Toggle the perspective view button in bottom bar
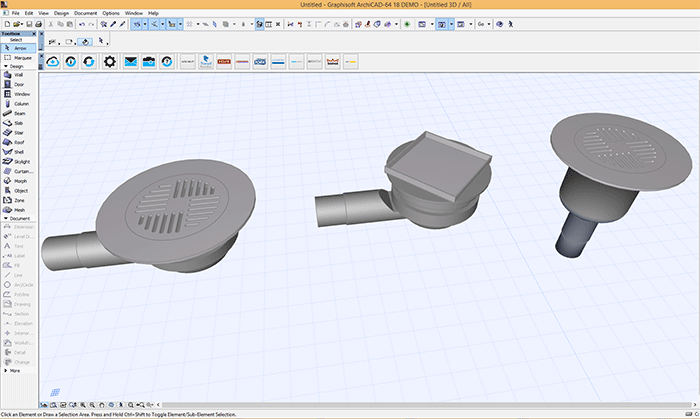The width and height of the screenshot is (700, 419). 44,405
